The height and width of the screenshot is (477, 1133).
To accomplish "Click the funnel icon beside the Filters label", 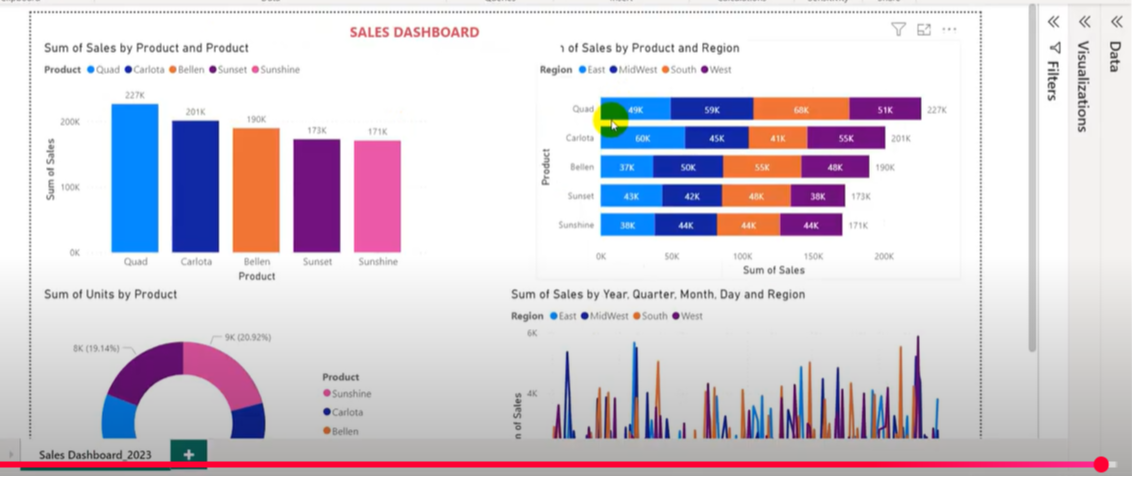I will tap(1054, 49).
